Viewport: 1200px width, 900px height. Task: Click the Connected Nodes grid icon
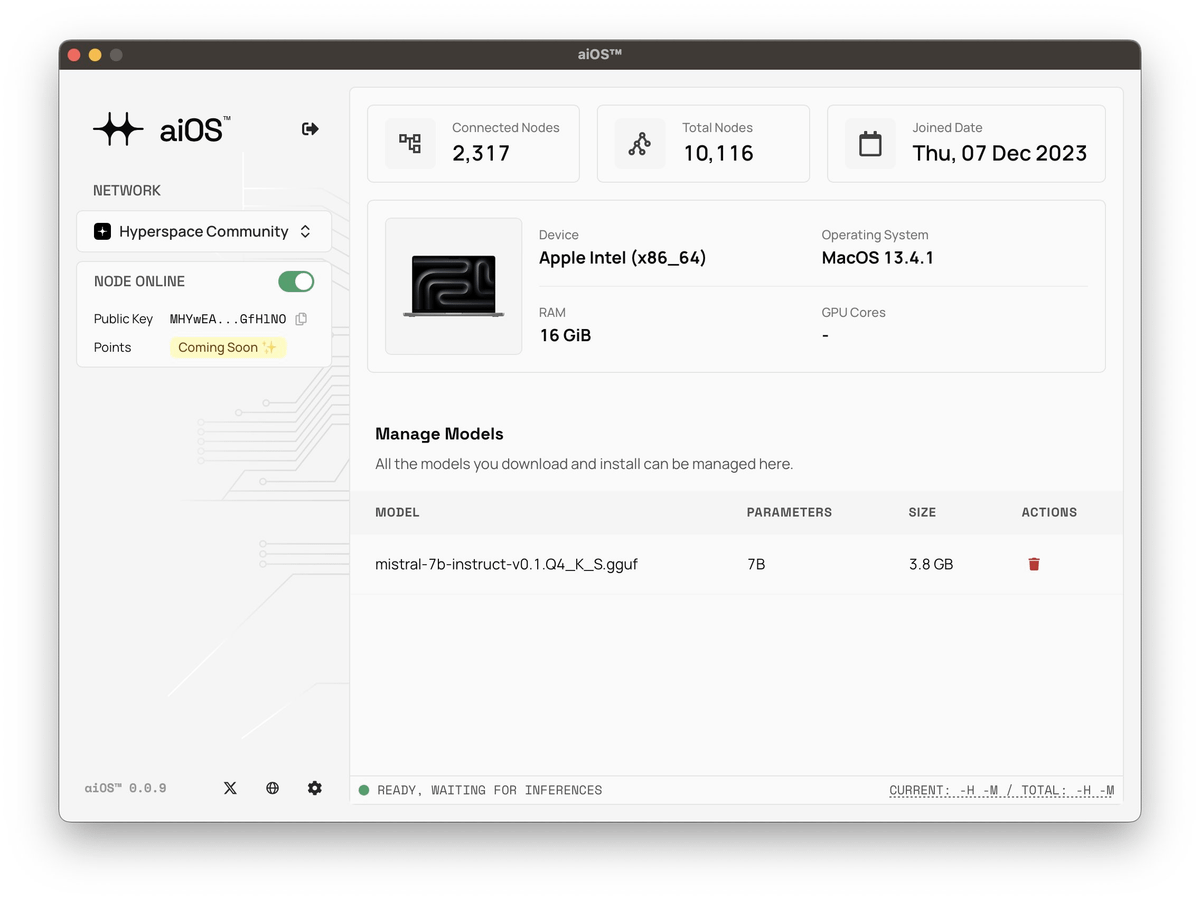(x=410, y=143)
